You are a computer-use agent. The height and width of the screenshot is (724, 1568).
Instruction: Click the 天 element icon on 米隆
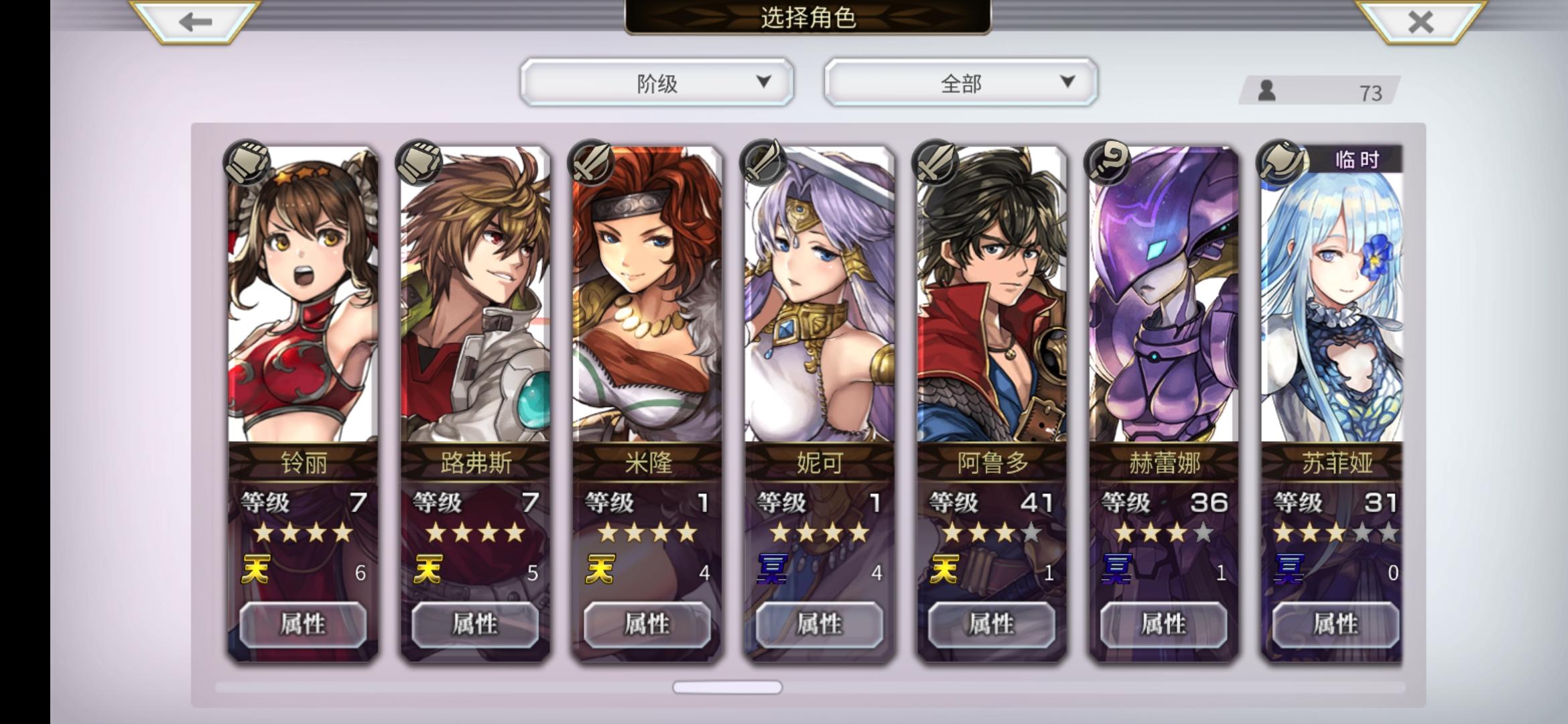599,570
